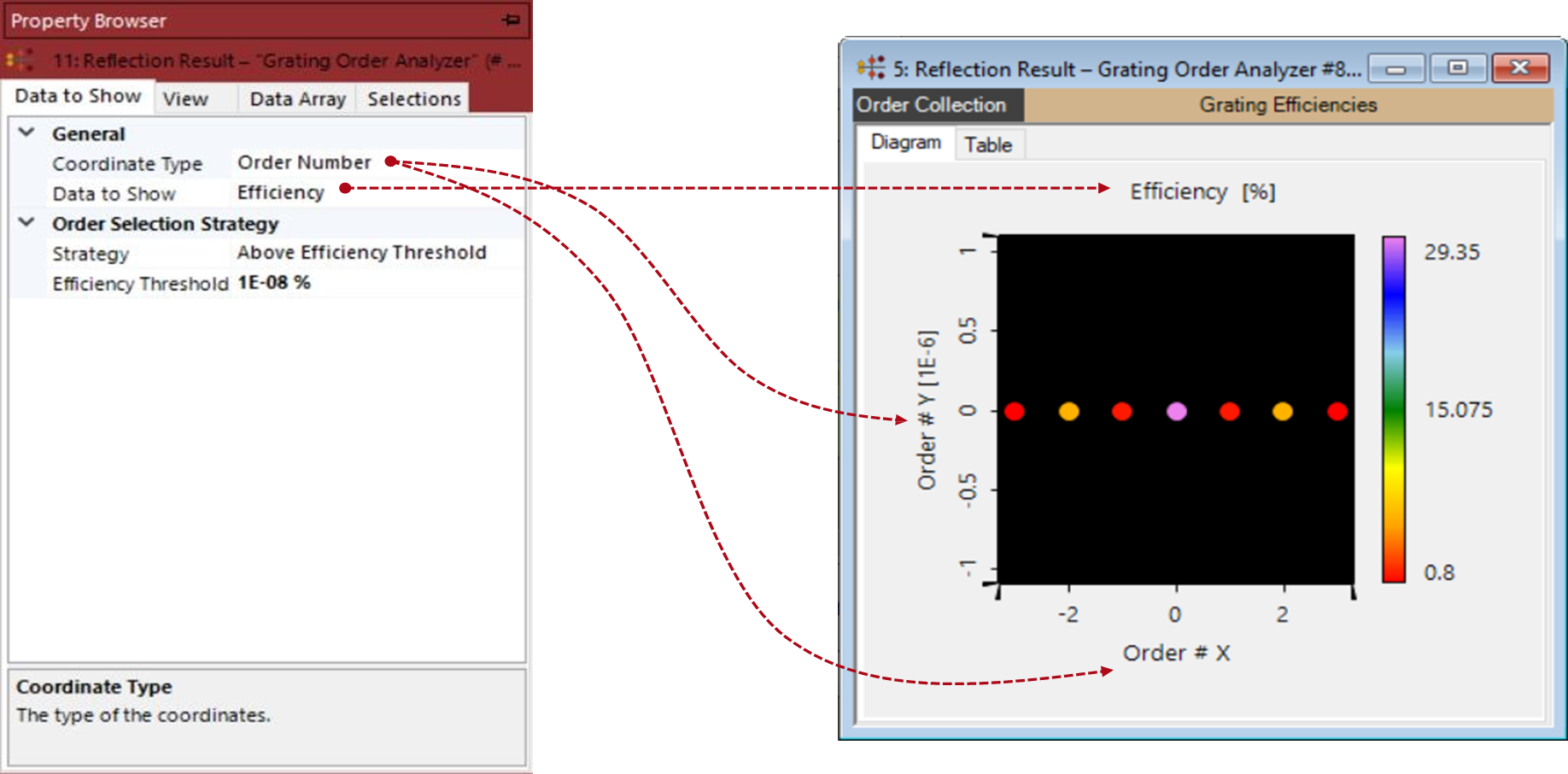1568x774 pixels.
Task: Select the Diagram tab
Action: pos(905,143)
